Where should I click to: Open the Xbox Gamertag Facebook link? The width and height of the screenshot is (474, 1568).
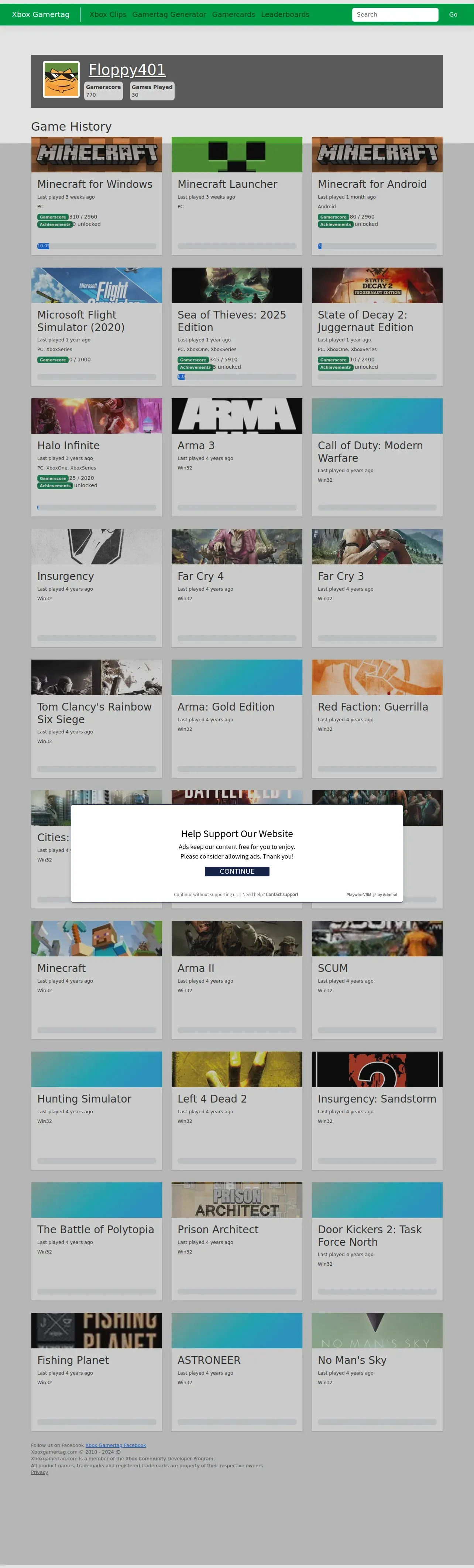pos(116,1445)
